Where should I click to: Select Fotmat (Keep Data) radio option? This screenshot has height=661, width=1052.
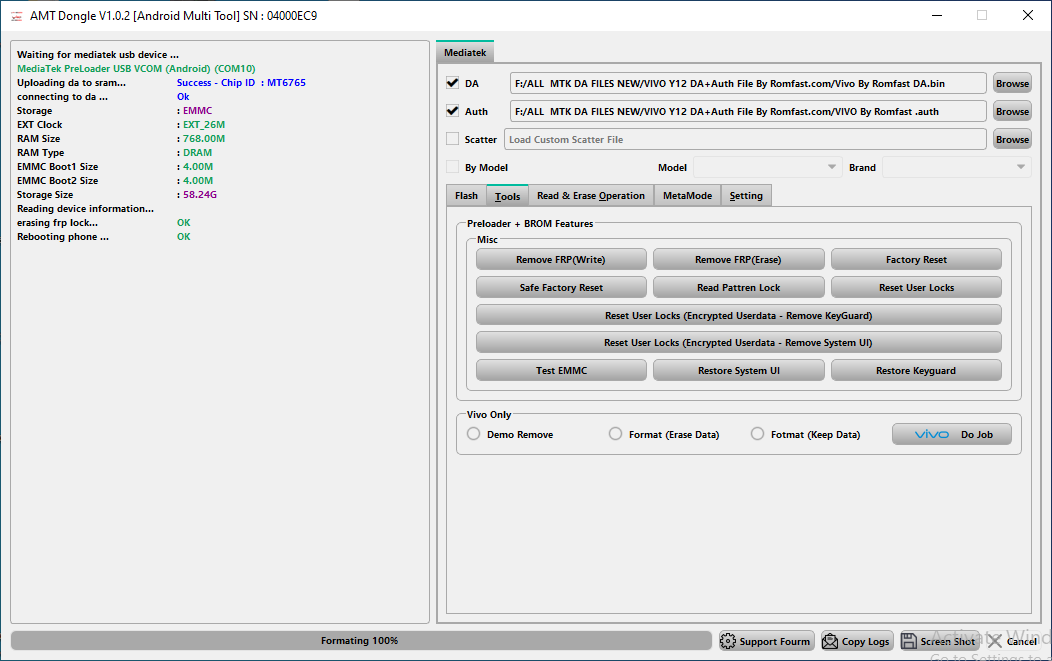(x=757, y=434)
